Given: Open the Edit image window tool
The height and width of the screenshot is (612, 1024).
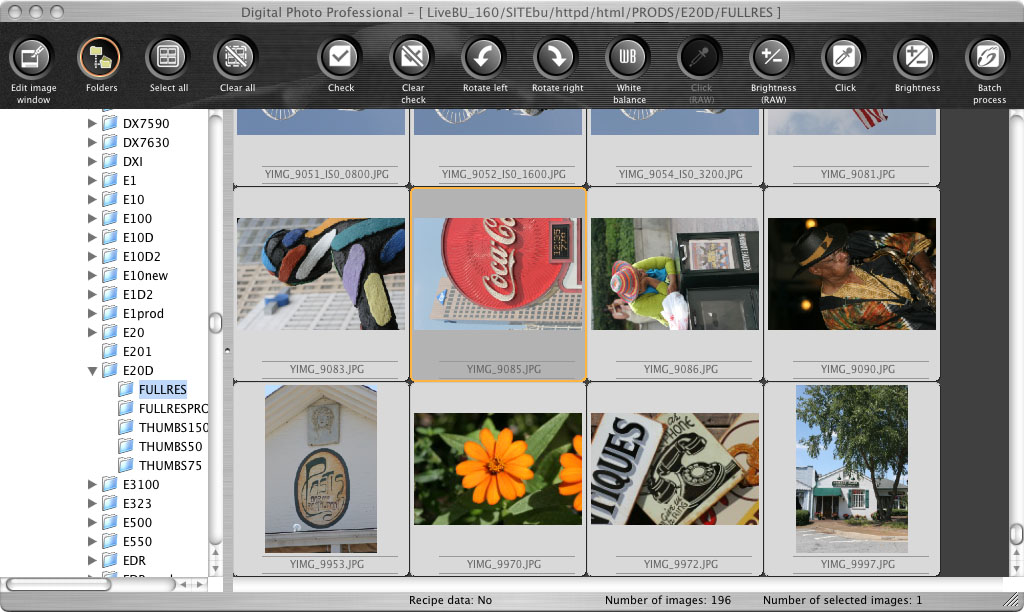Looking at the screenshot, I should [x=31, y=57].
